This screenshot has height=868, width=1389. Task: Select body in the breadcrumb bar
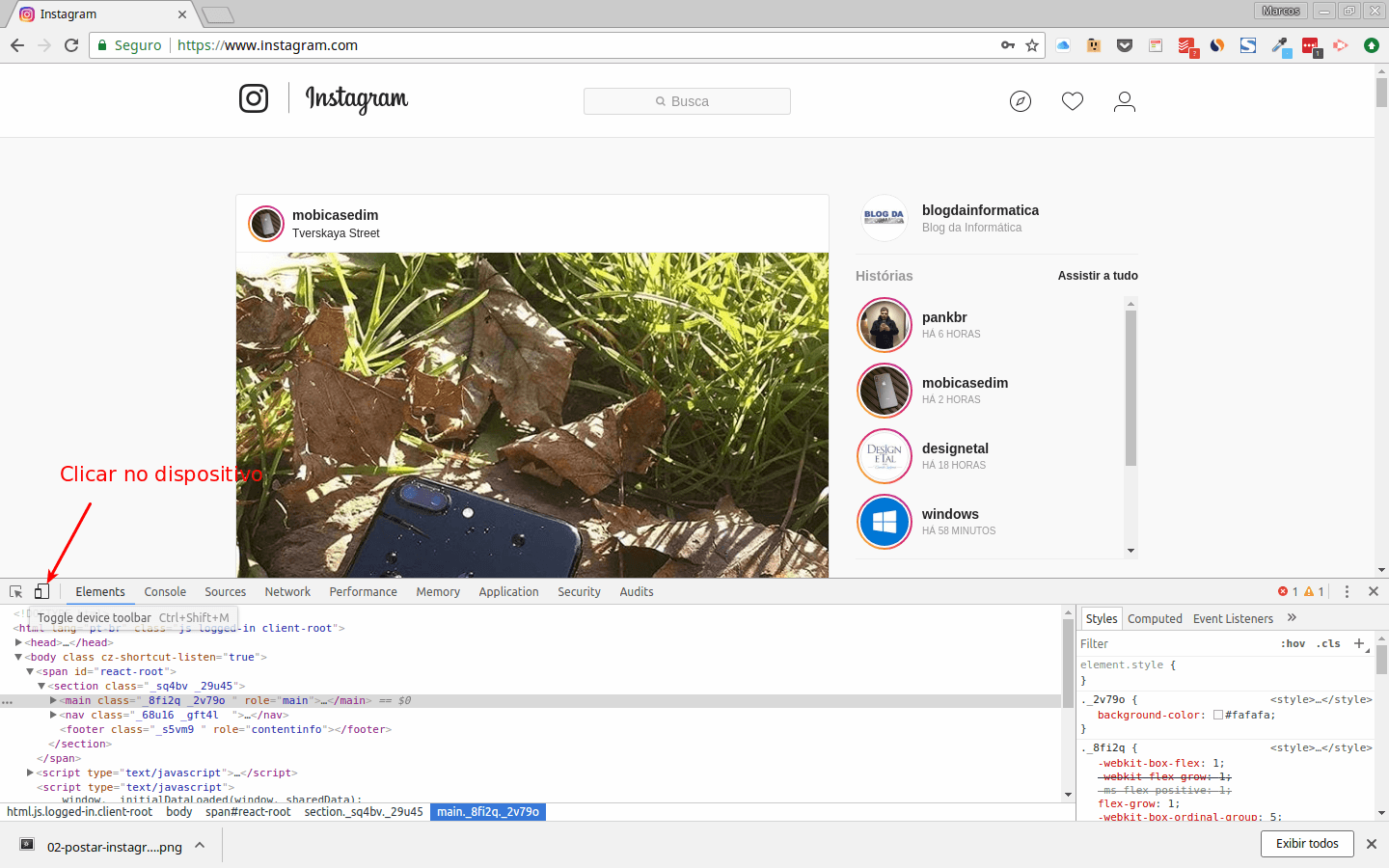pos(179,812)
